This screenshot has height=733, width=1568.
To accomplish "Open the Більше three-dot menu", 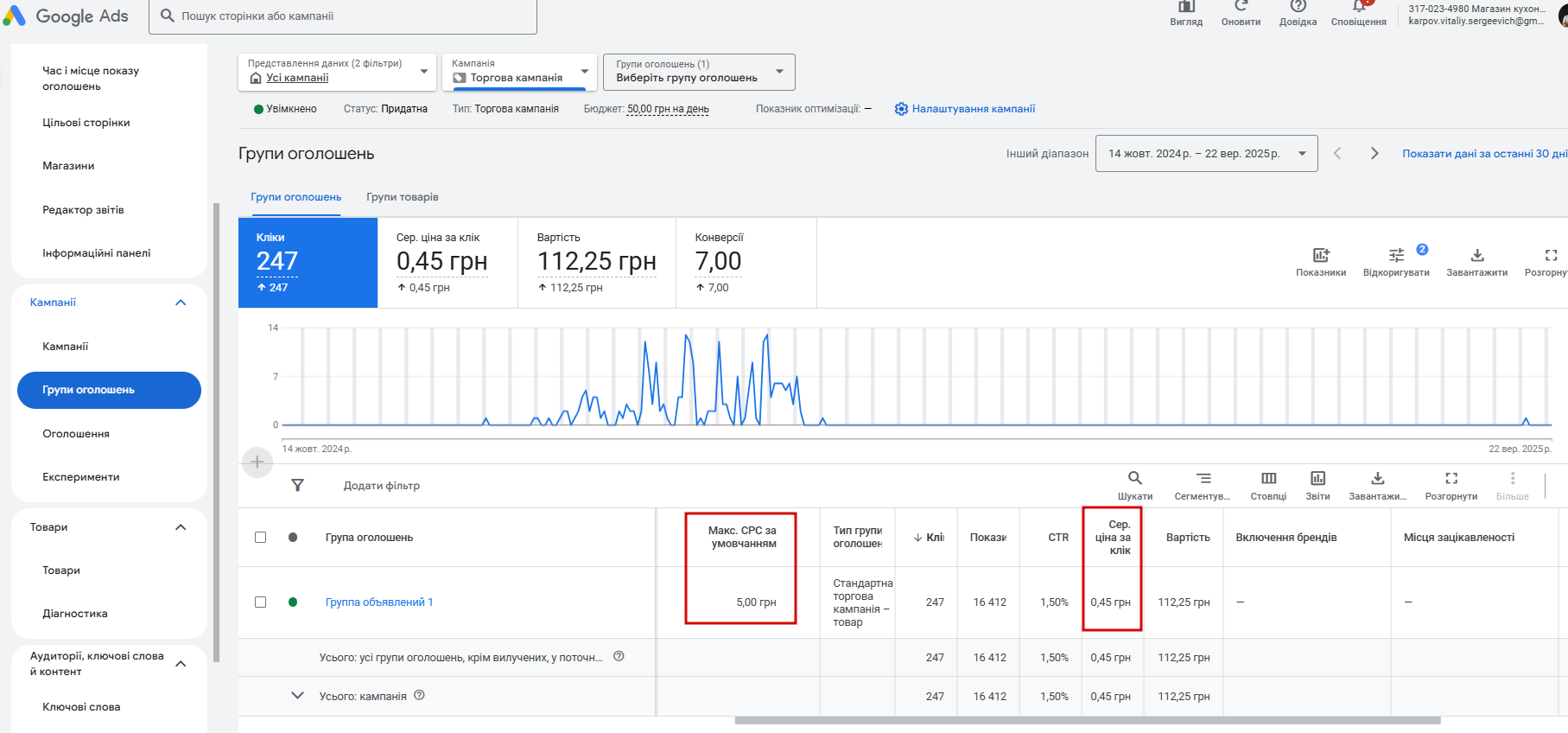I will pyautogui.click(x=1513, y=478).
